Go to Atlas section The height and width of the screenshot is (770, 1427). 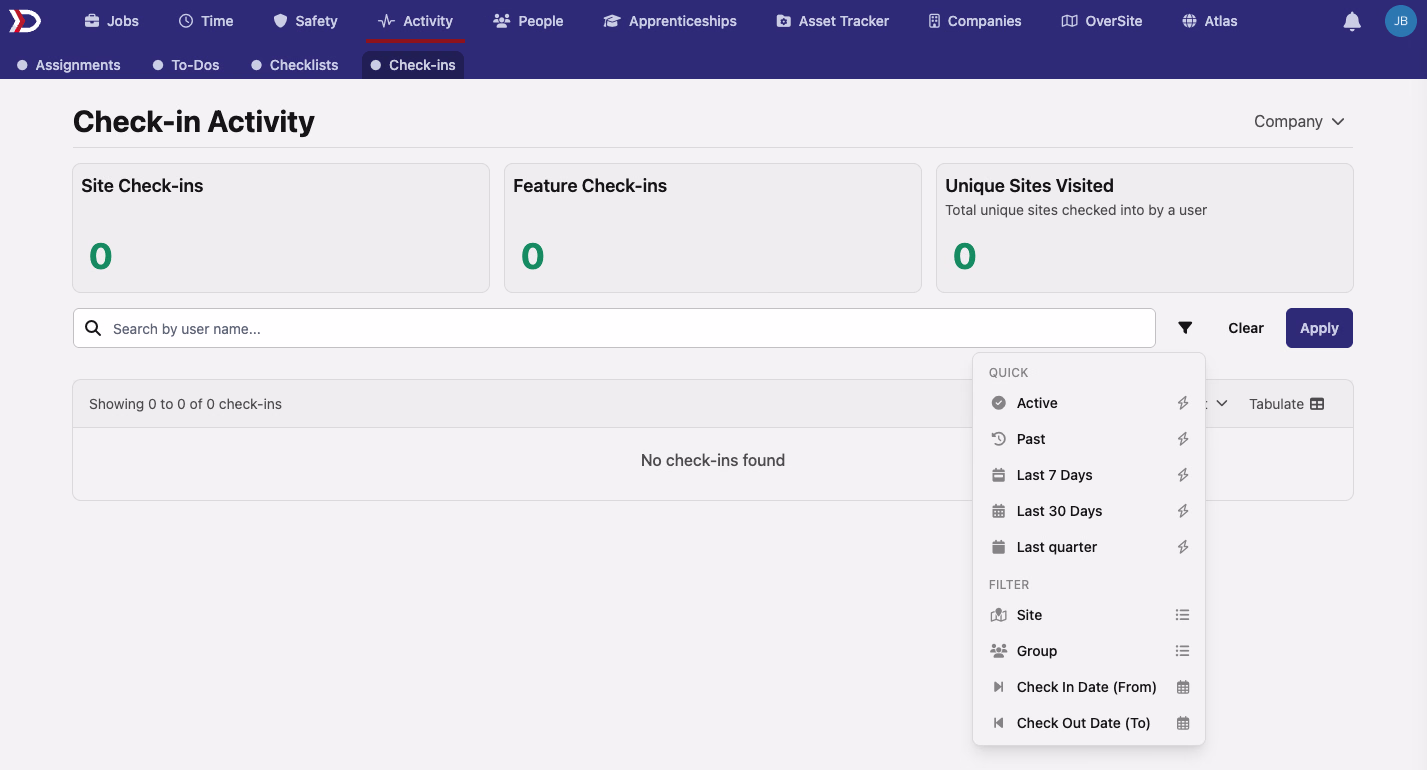1210,21
